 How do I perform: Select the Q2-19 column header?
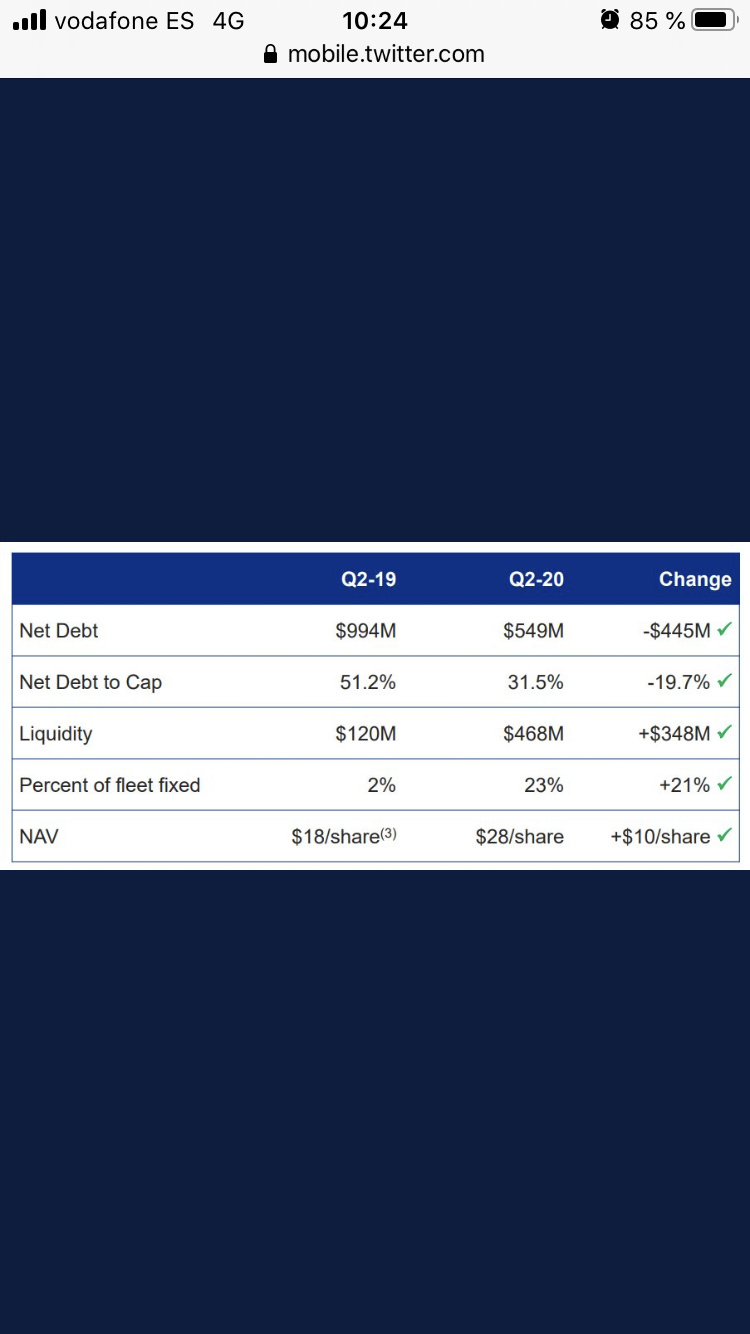point(368,579)
